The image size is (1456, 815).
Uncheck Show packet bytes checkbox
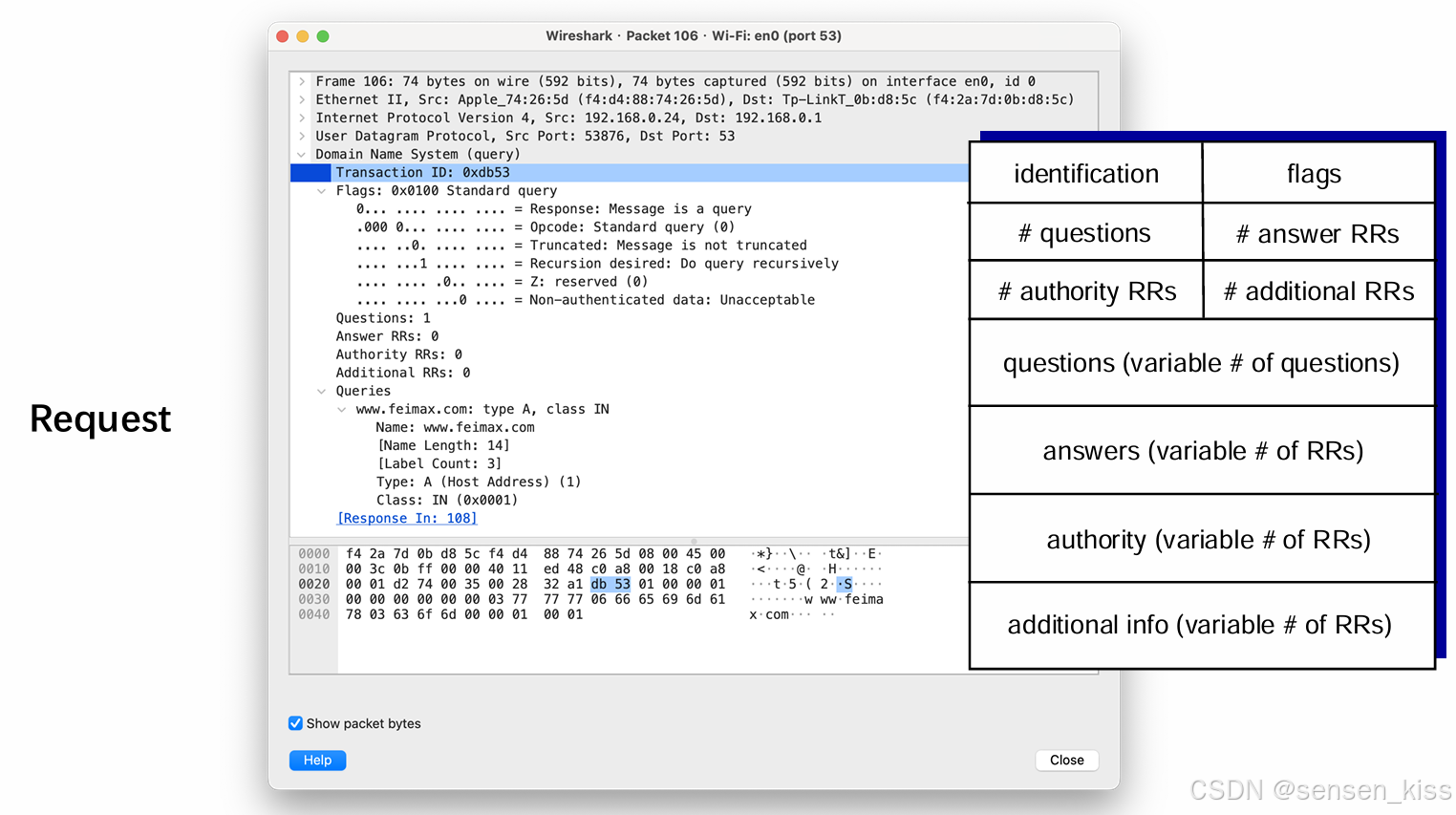296,723
